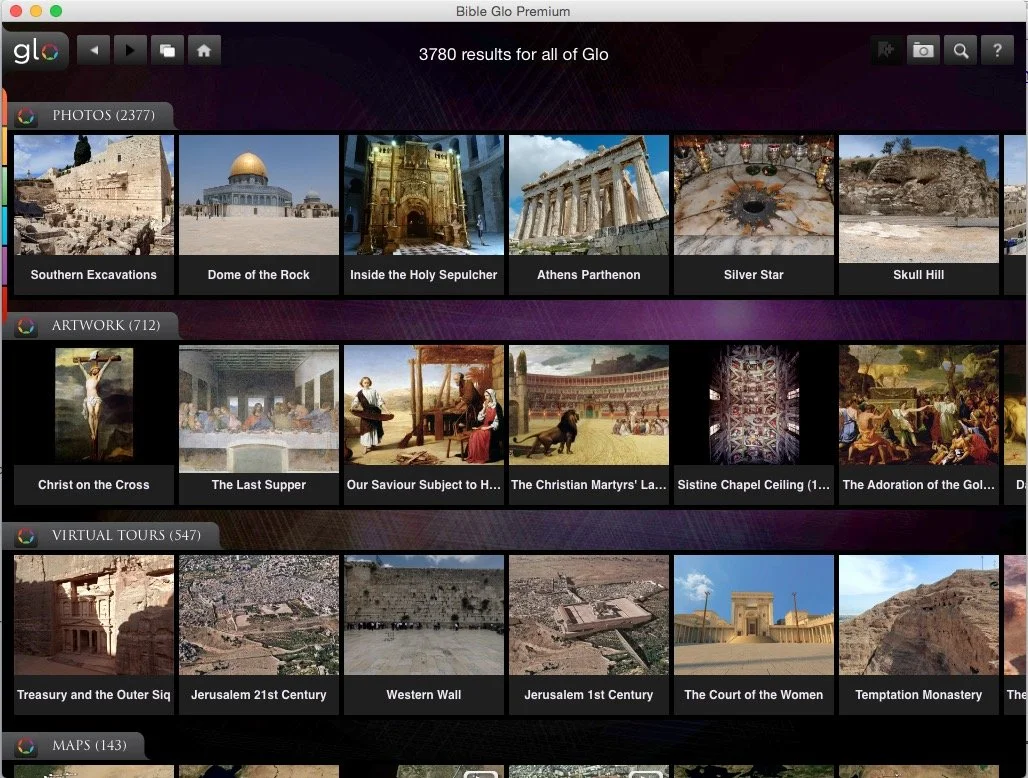The height and width of the screenshot is (778, 1028).
Task: Click the purple lens color strip
Action: pyautogui.click(x=4, y=265)
